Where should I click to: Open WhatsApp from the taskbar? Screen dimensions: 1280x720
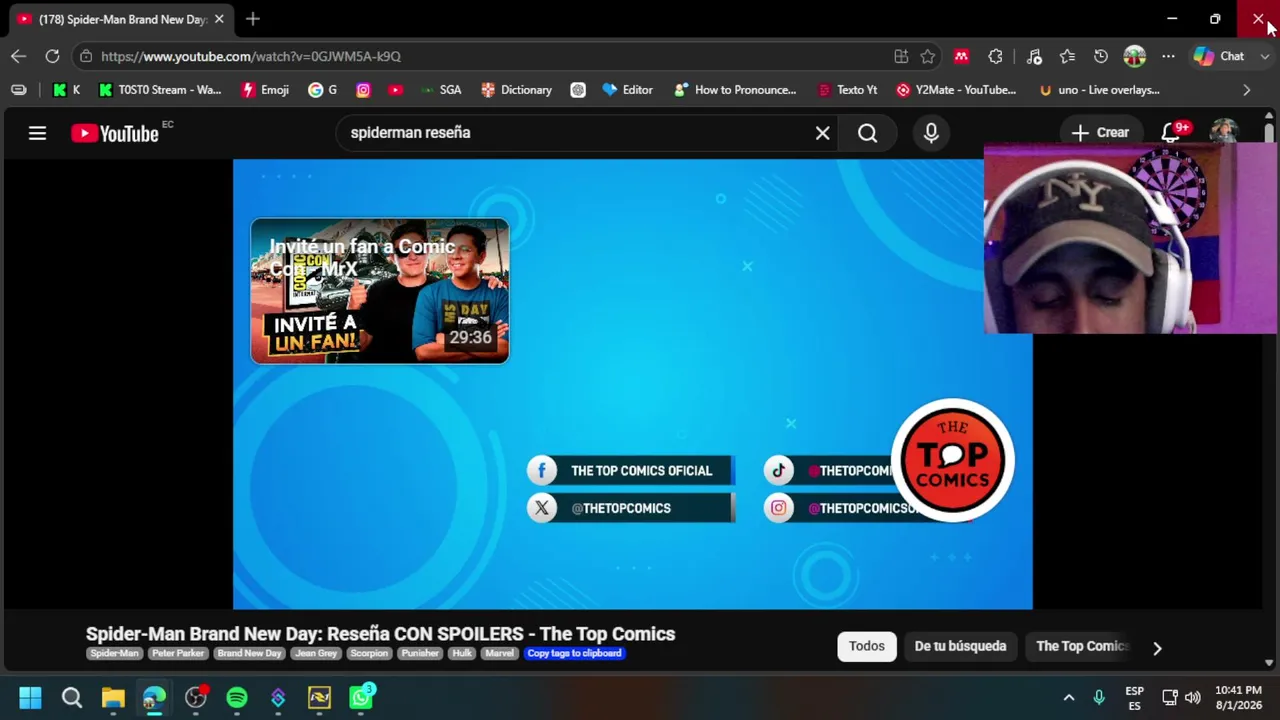[x=361, y=697]
